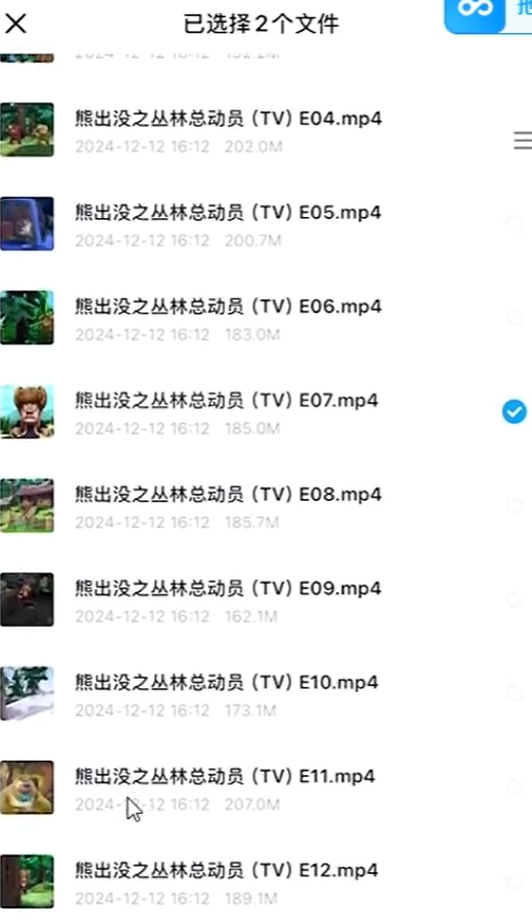The height and width of the screenshot is (922, 532).
Task: Tick the E12.mp4 selection circle
Action: 514,882
